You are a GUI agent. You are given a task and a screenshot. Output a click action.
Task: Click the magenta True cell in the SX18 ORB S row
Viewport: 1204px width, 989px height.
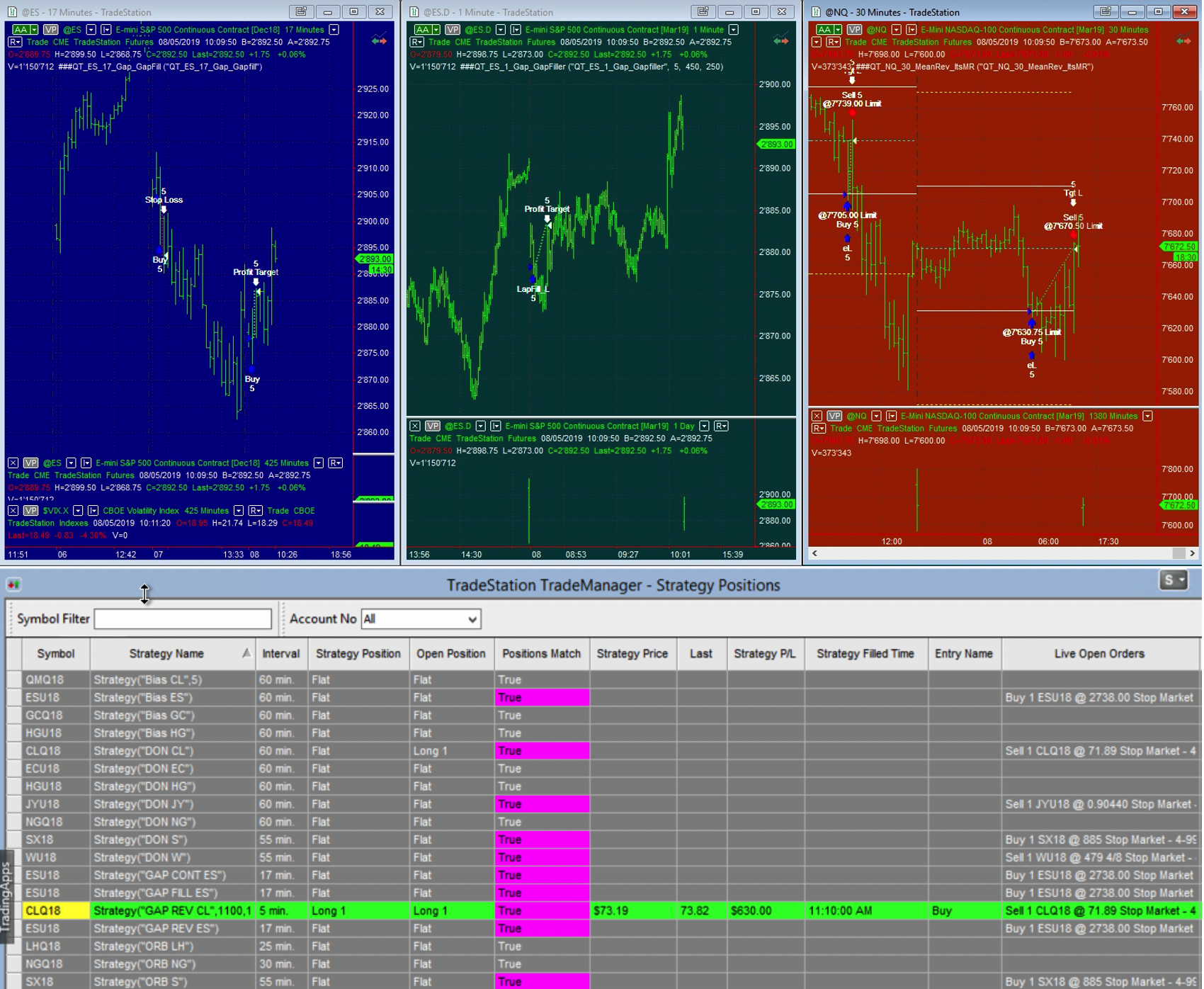pyautogui.click(x=542, y=981)
